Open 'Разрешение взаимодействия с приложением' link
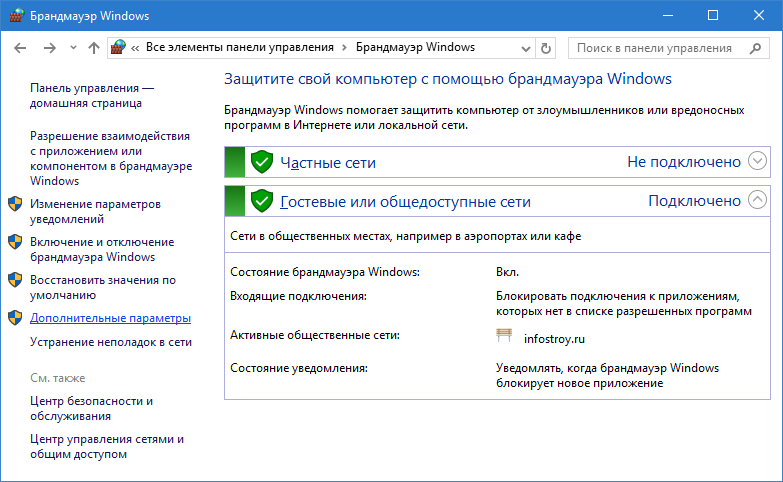 click(111, 158)
